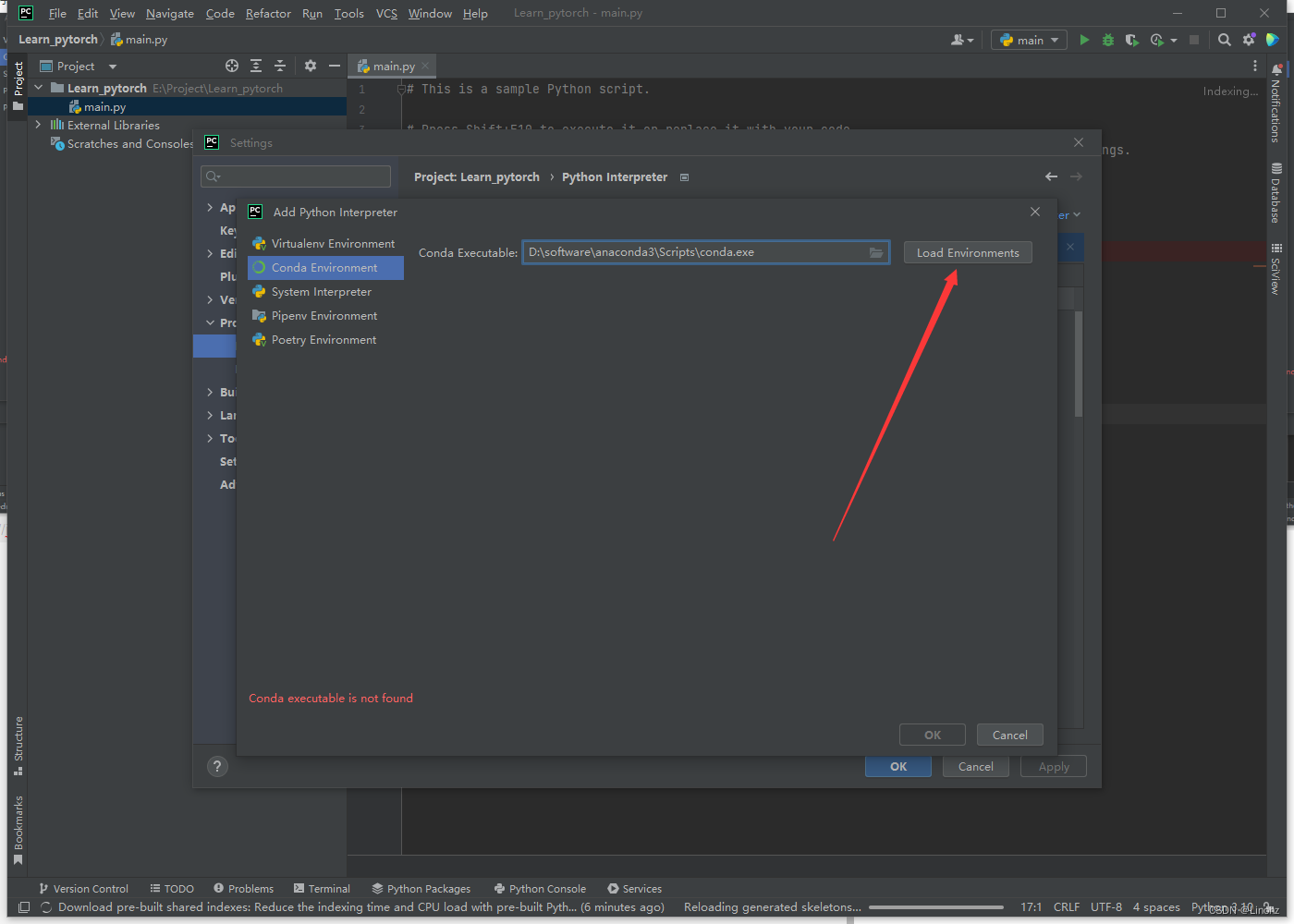Image resolution: width=1294 pixels, height=924 pixels.
Task: Open the SciView side panel
Action: point(1276,269)
